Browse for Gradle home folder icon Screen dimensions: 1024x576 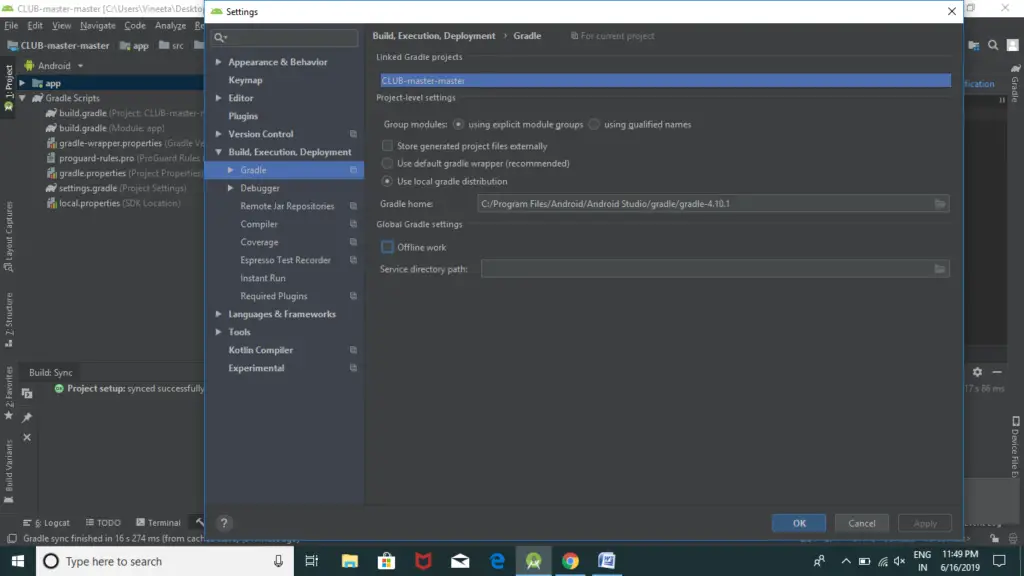[940, 204]
